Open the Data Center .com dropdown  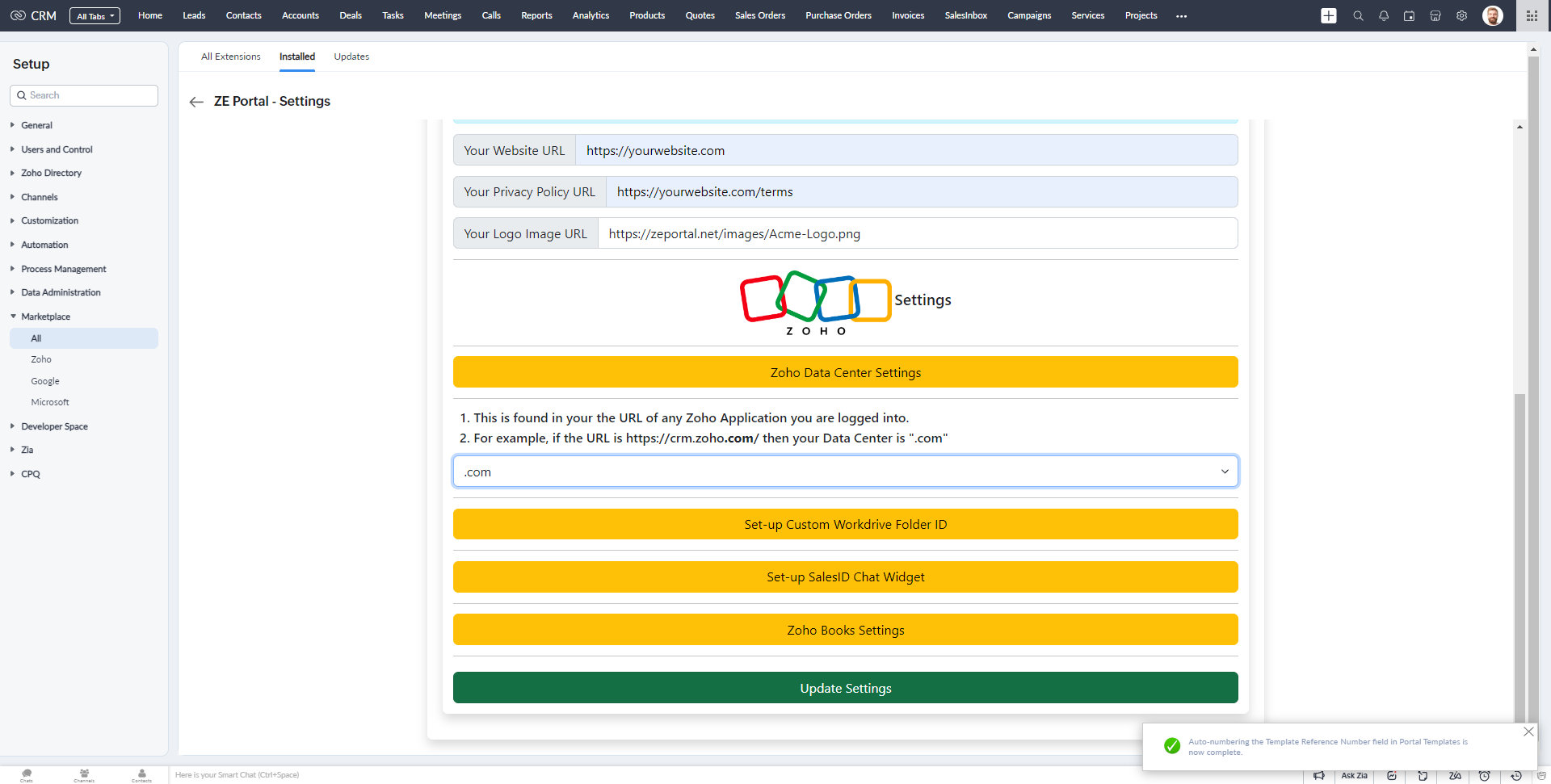pos(845,472)
